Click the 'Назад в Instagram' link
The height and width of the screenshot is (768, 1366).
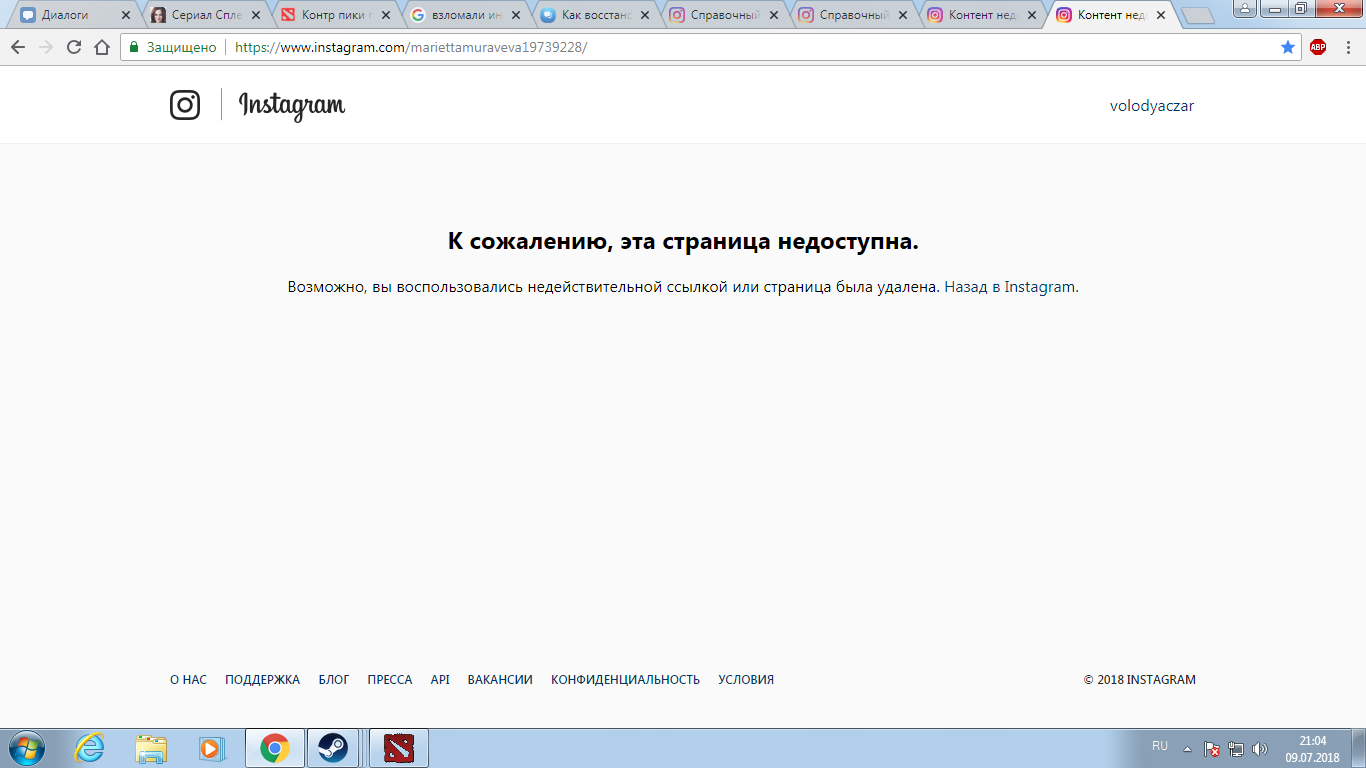tap(1010, 287)
